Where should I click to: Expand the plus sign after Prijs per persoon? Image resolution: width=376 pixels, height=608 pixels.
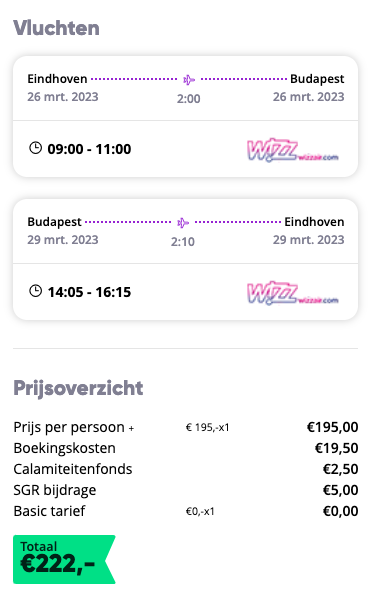131,428
